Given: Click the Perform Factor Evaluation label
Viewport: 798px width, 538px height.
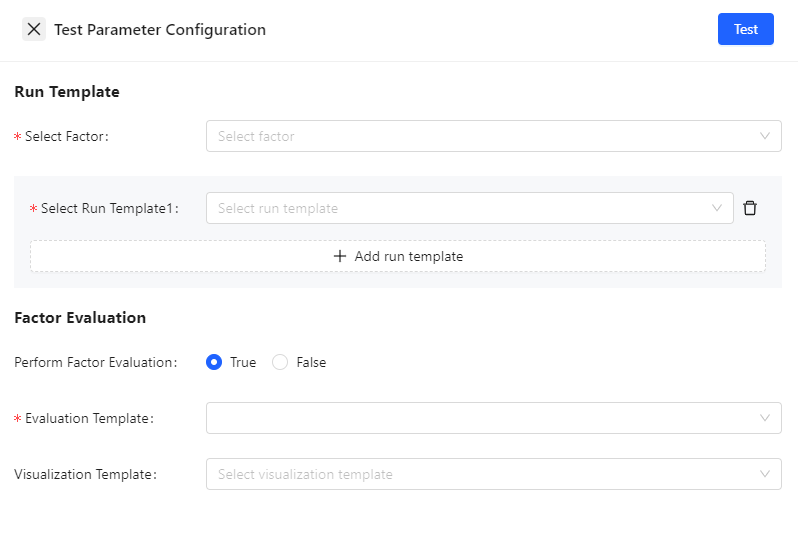Looking at the screenshot, I should coord(95,362).
